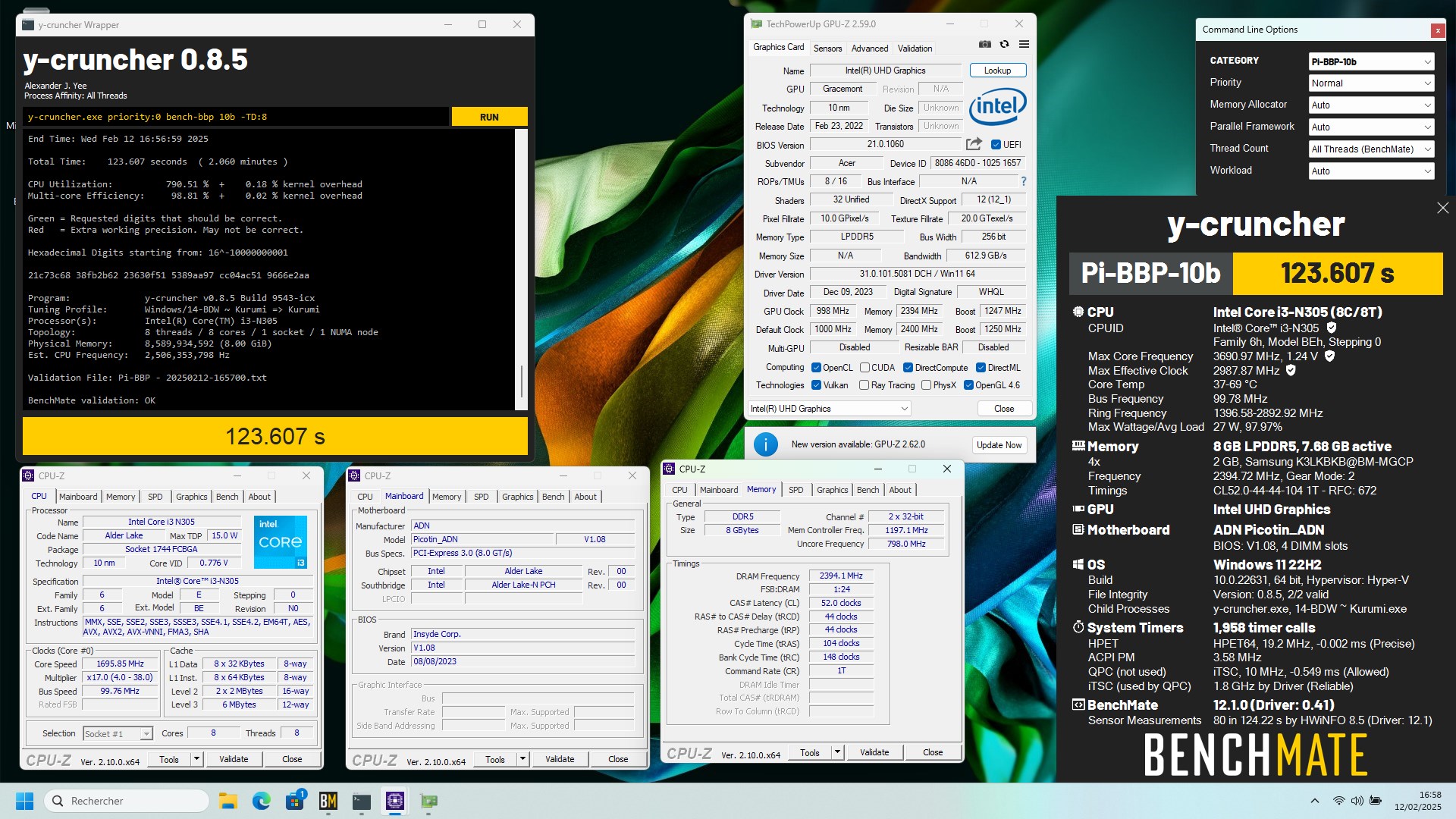Show hidden system tray icons
The width and height of the screenshot is (1456, 819).
click(1315, 801)
